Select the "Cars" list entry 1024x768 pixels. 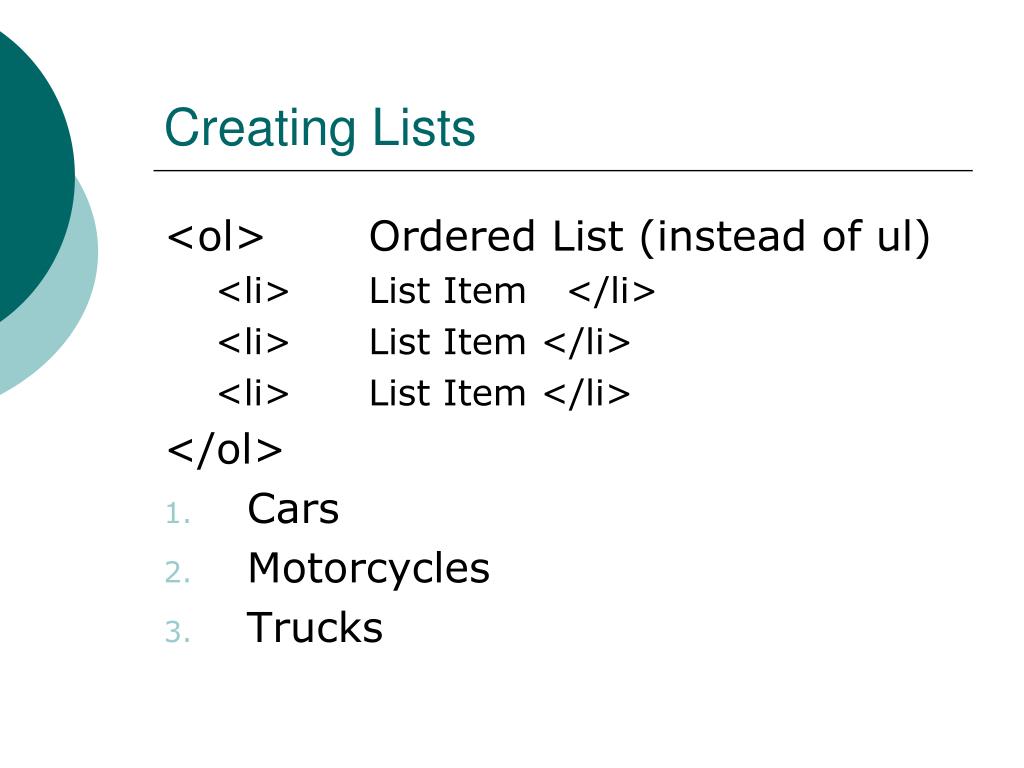293,510
